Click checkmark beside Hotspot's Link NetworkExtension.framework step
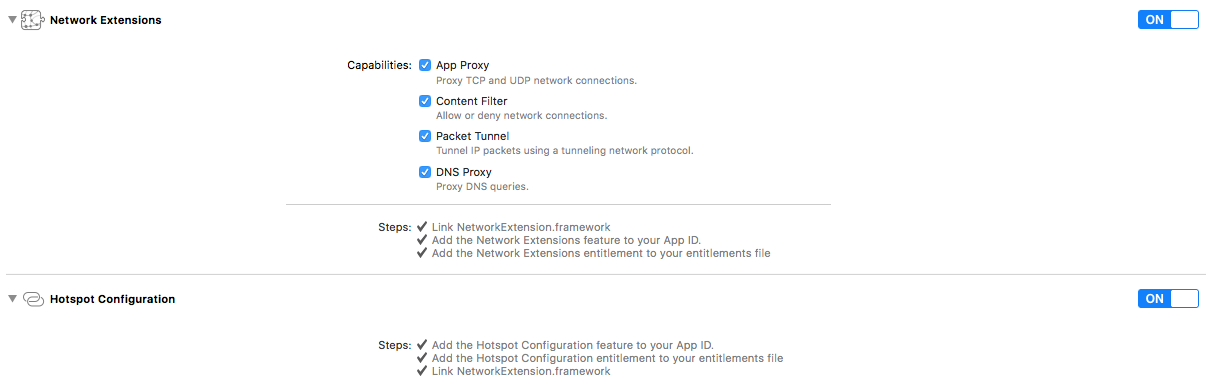 (422, 371)
